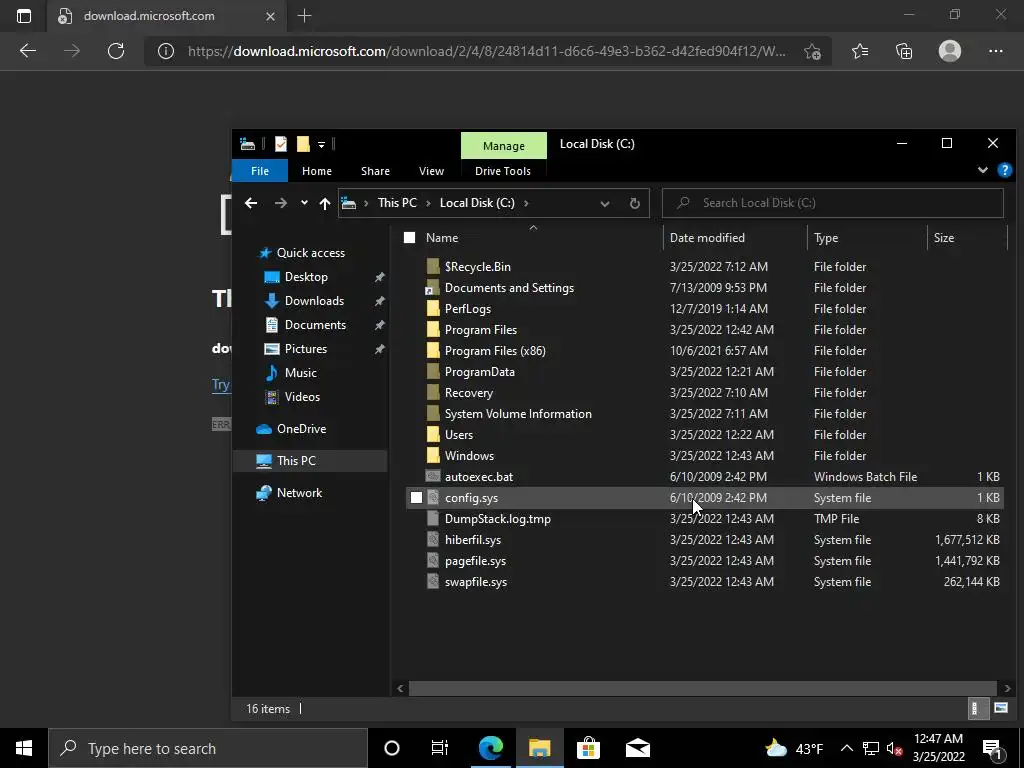Open the Edge Favorites list icon
This screenshot has height=768, width=1024.
[x=860, y=51]
